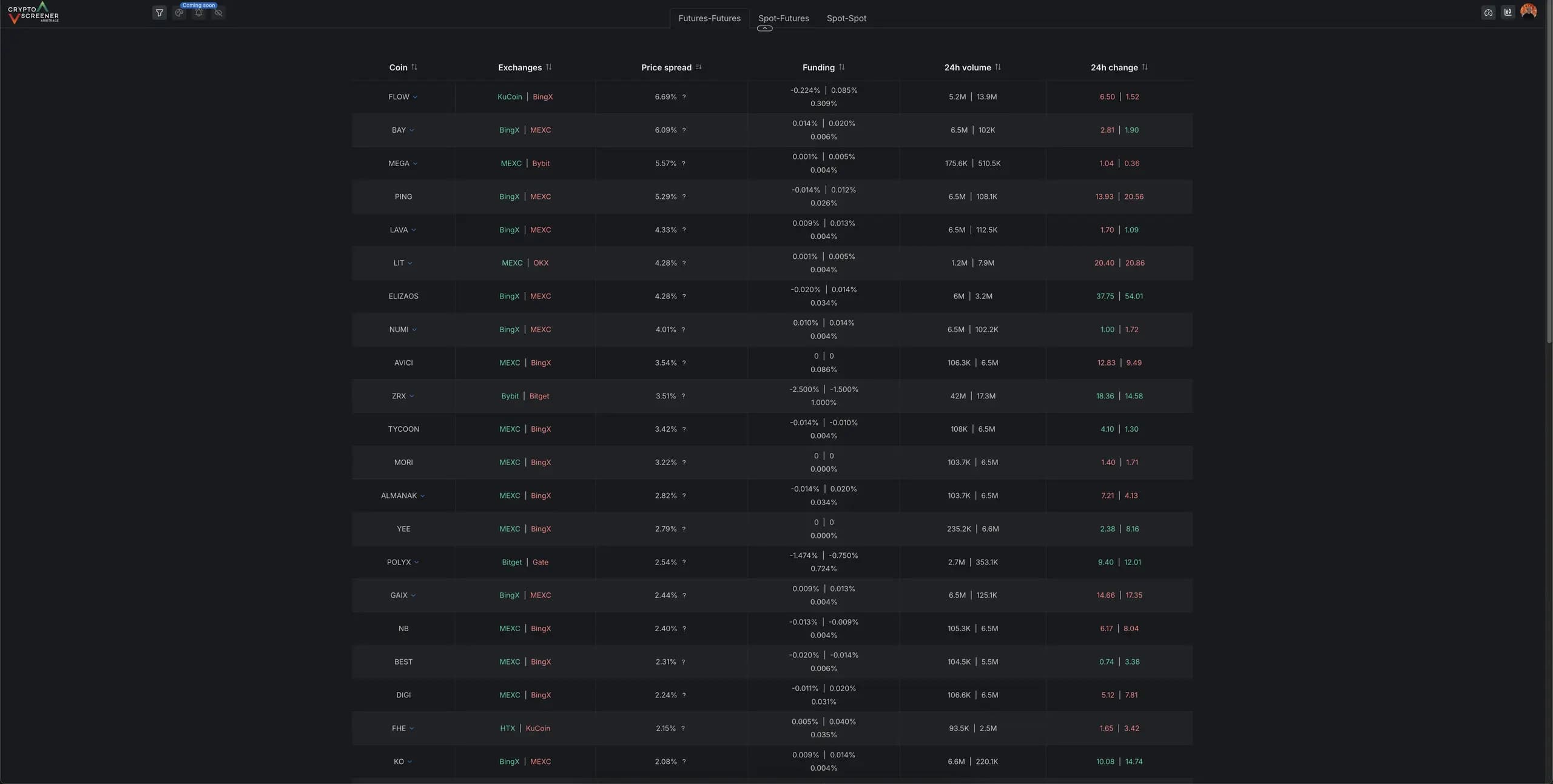Image resolution: width=1553 pixels, height=784 pixels.
Task: Open the speedometer dashboard icon
Action: pos(1488,13)
